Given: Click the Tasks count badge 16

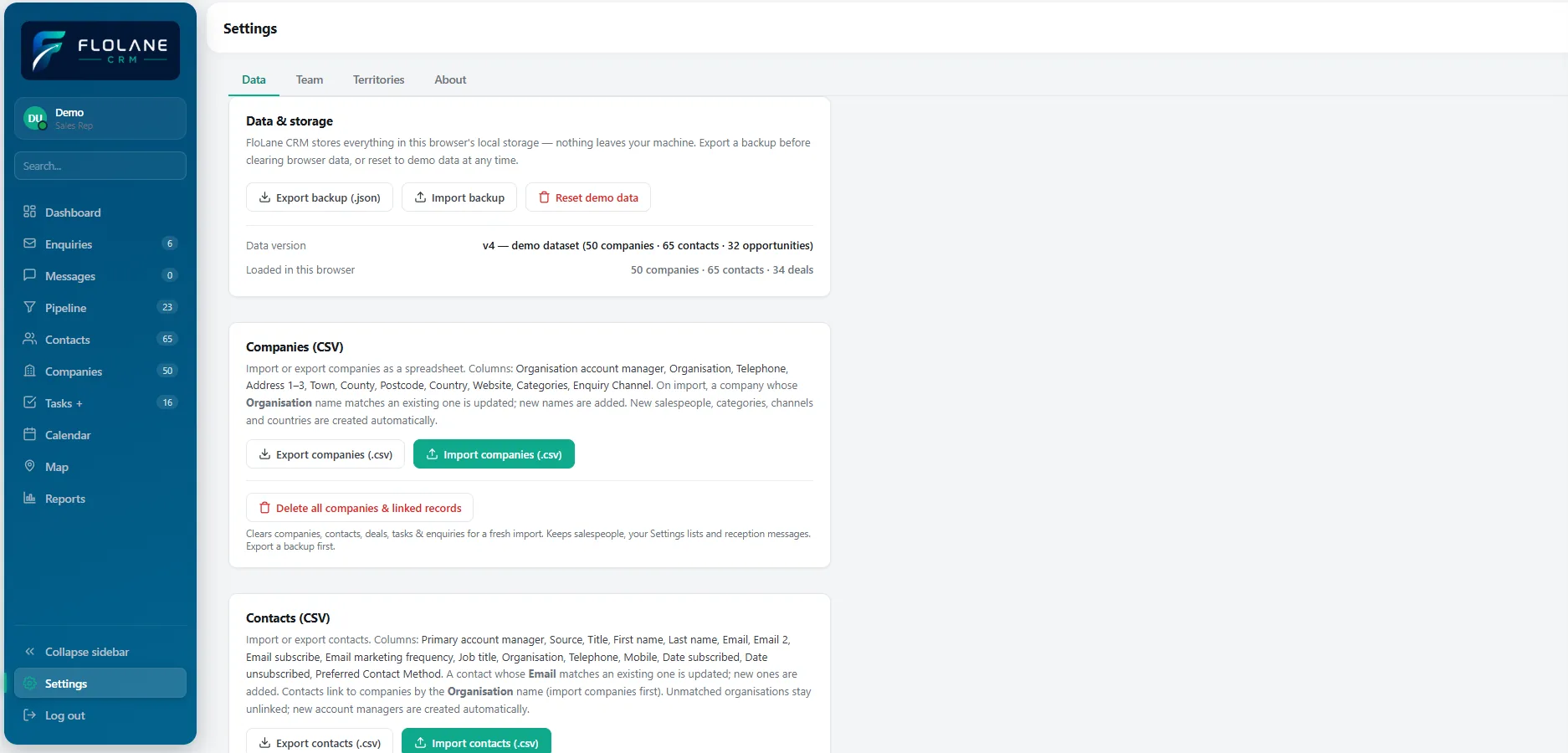Looking at the screenshot, I should click(x=167, y=402).
